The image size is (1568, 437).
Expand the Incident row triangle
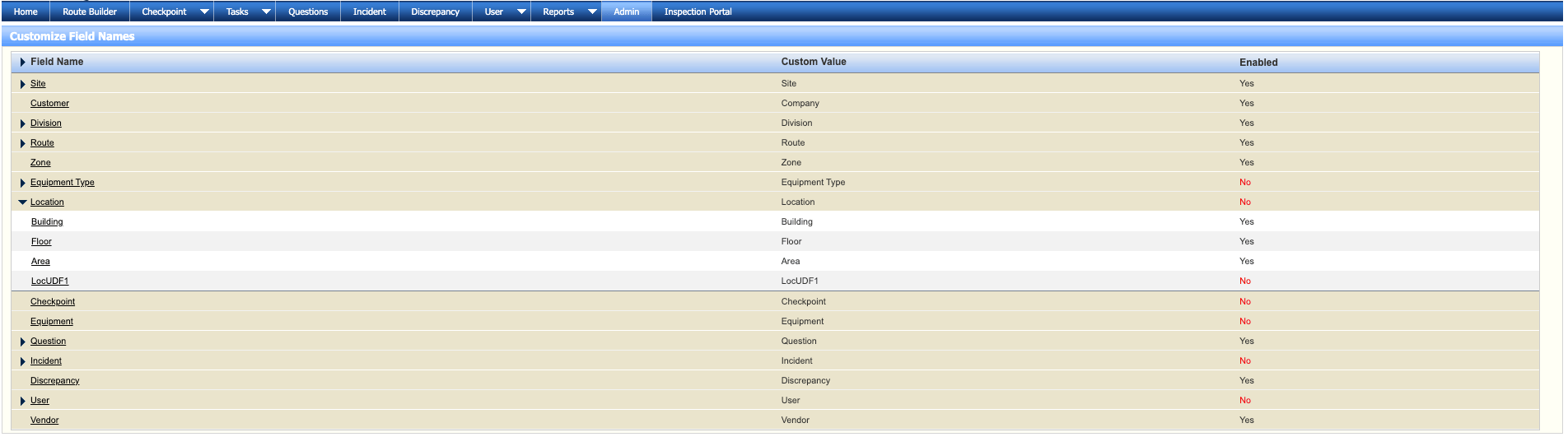tap(23, 361)
